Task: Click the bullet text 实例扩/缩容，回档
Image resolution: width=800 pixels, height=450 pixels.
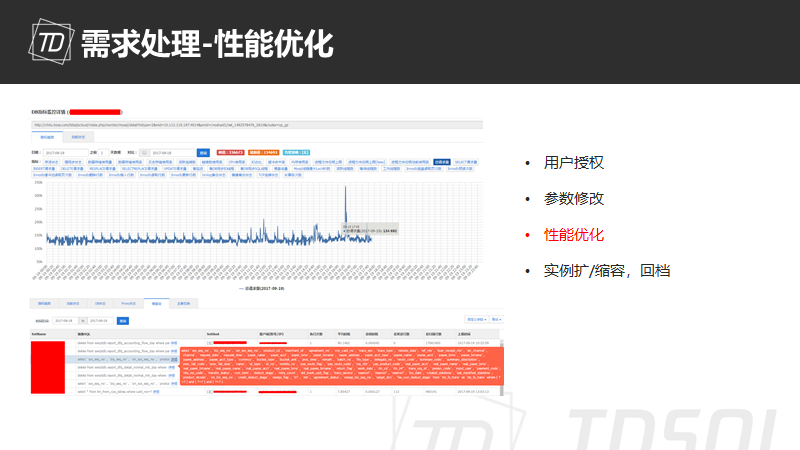Action: (x=607, y=270)
